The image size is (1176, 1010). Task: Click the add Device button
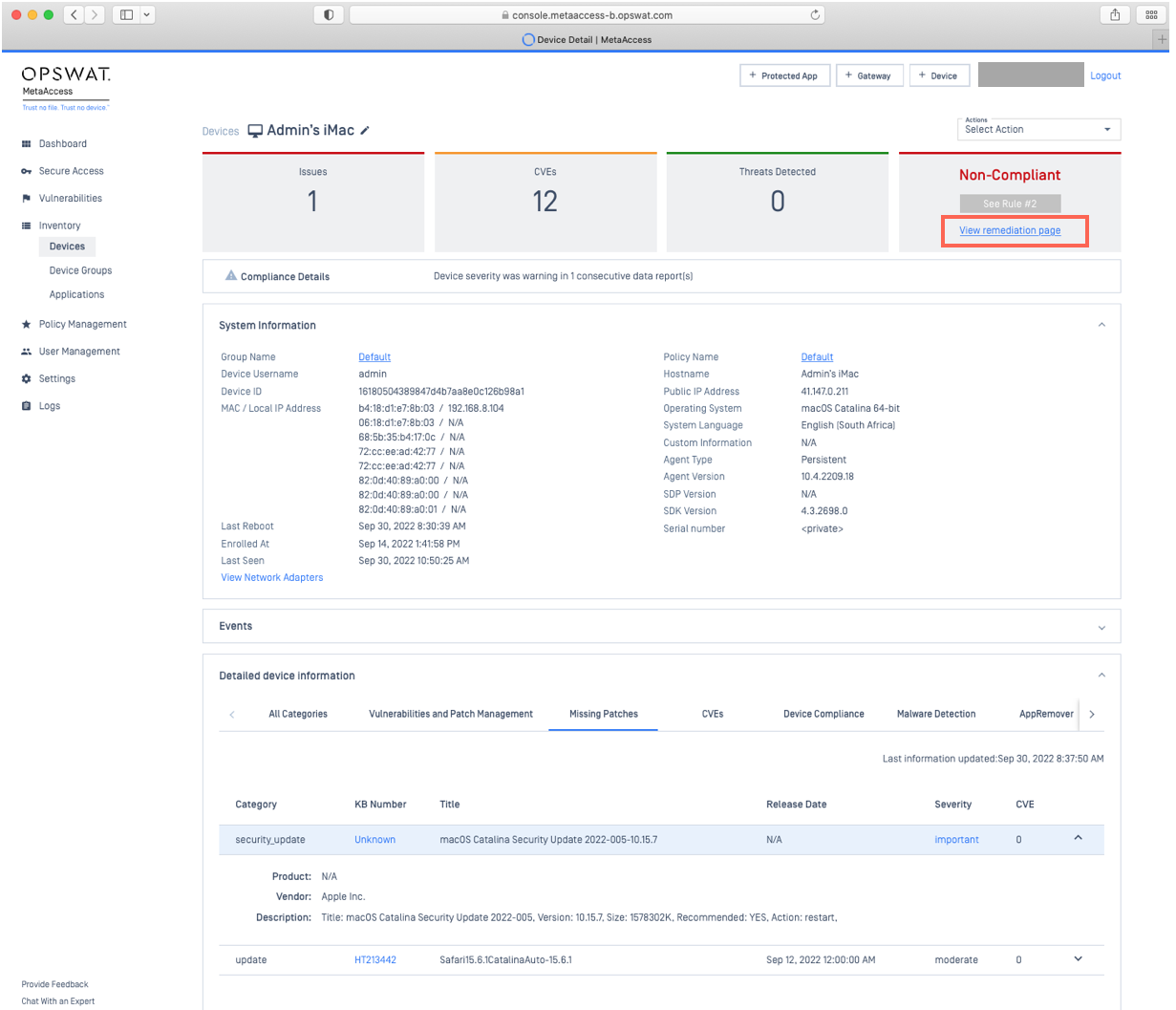click(x=938, y=75)
